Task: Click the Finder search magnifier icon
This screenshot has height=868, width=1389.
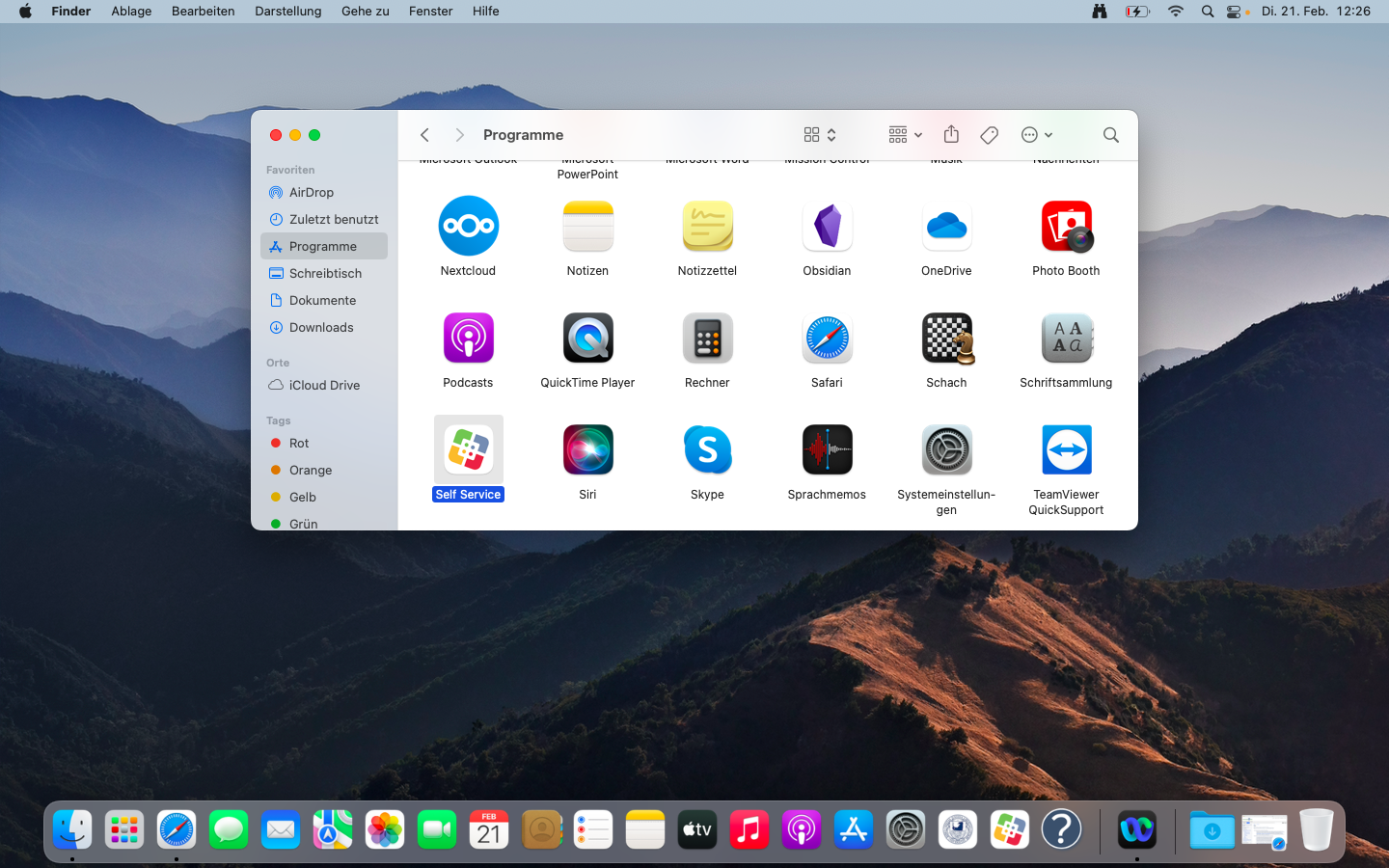Action: [x=1110, y=135]
